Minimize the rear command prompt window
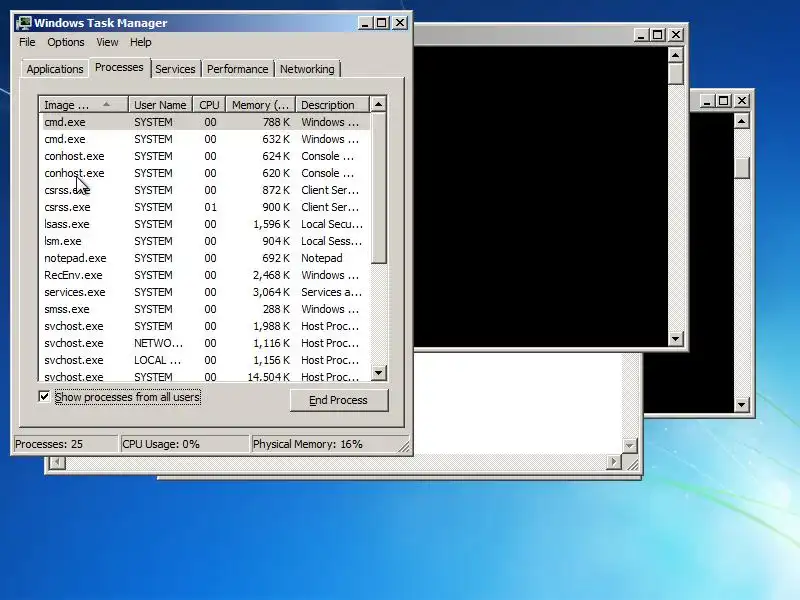The image size is (800, 600). click(x=707, y=101)
